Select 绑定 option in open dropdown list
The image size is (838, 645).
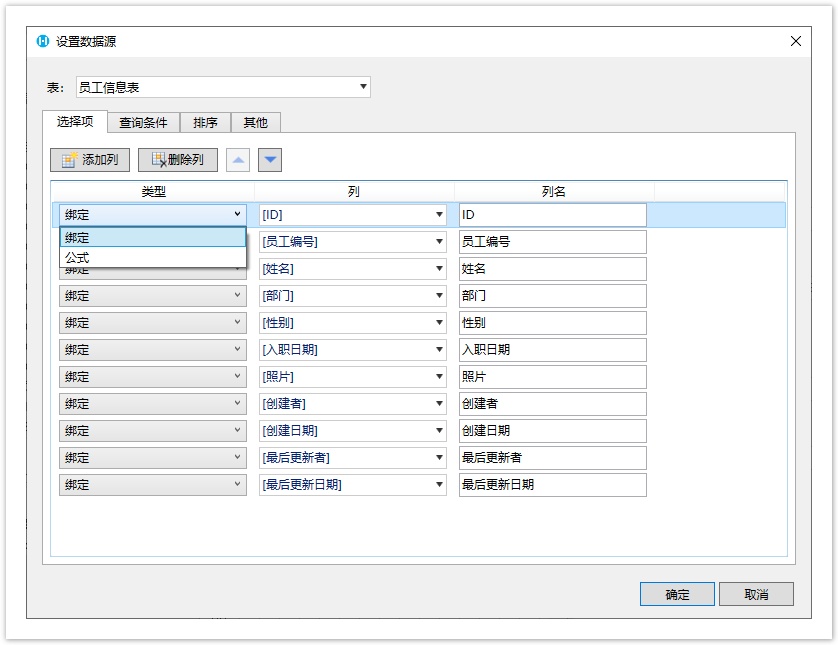[152, 237]
